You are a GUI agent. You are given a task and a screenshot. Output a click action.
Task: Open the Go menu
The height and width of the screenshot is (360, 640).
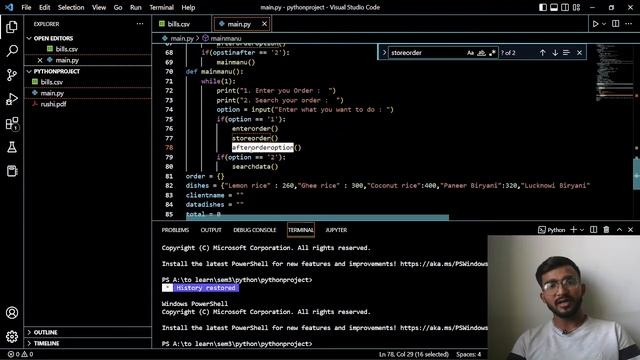[118, 7]
